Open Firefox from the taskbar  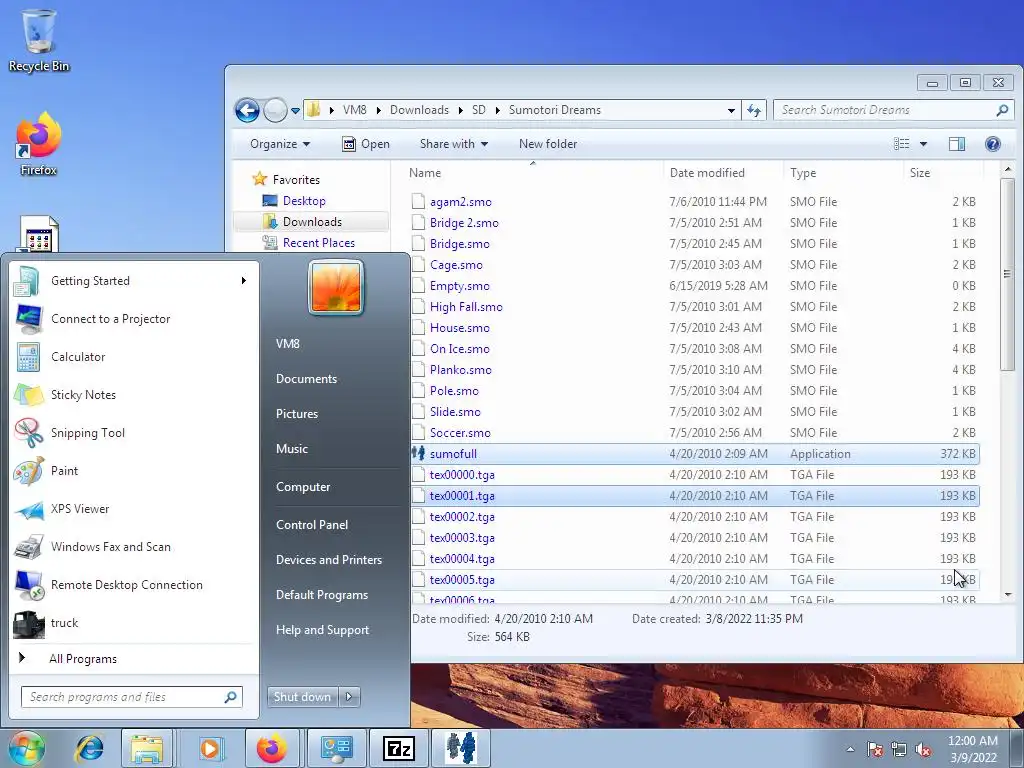pos(271,748)
